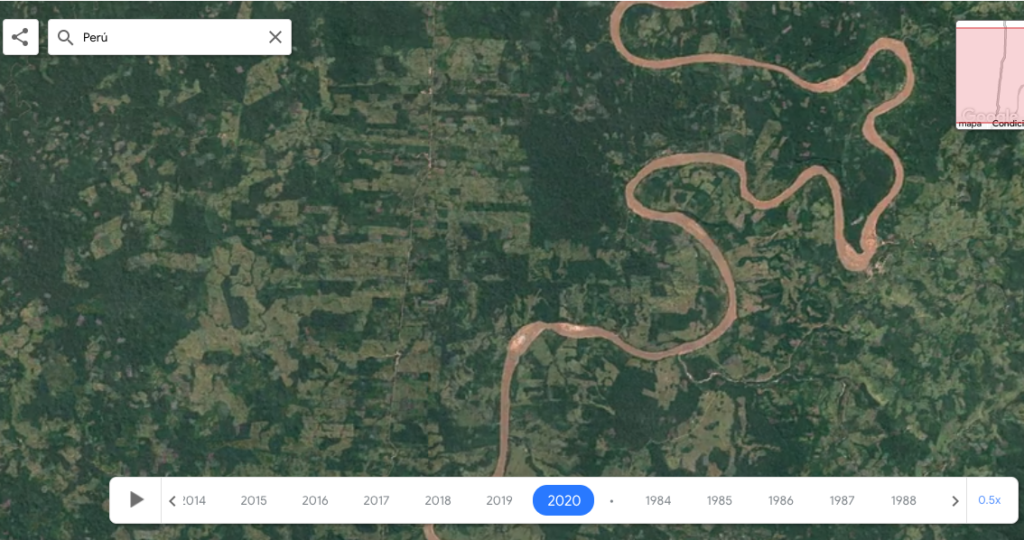Image resolution: width=1024 pixels, height=540 pixels.
Task: Select year 1987 on timeline
Action: point(842,501)
